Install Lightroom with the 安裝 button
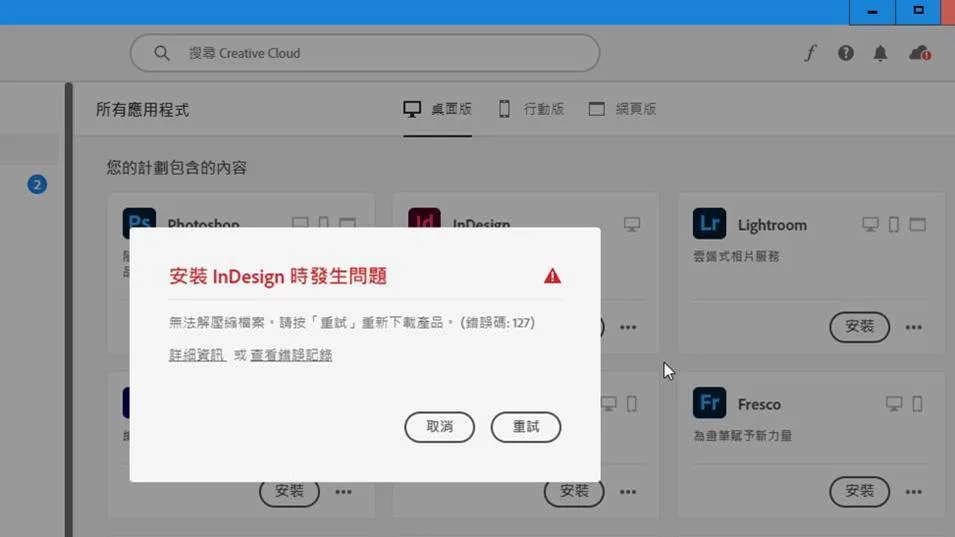This screenshot has height=537, width=955. 859,327
